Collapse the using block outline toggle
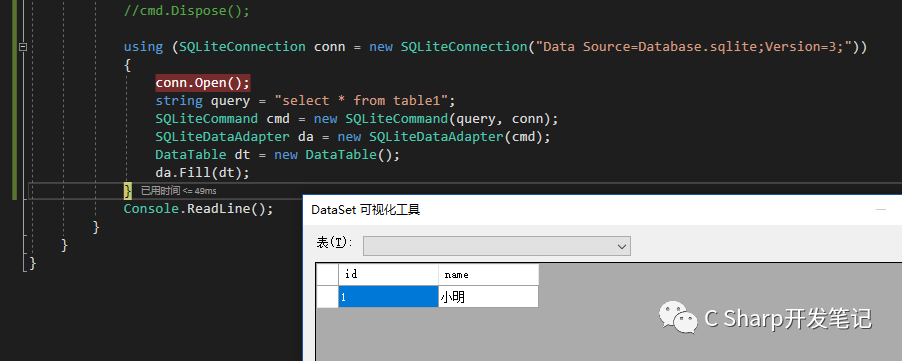Screen dimensions: 902x361 (23, 47)
